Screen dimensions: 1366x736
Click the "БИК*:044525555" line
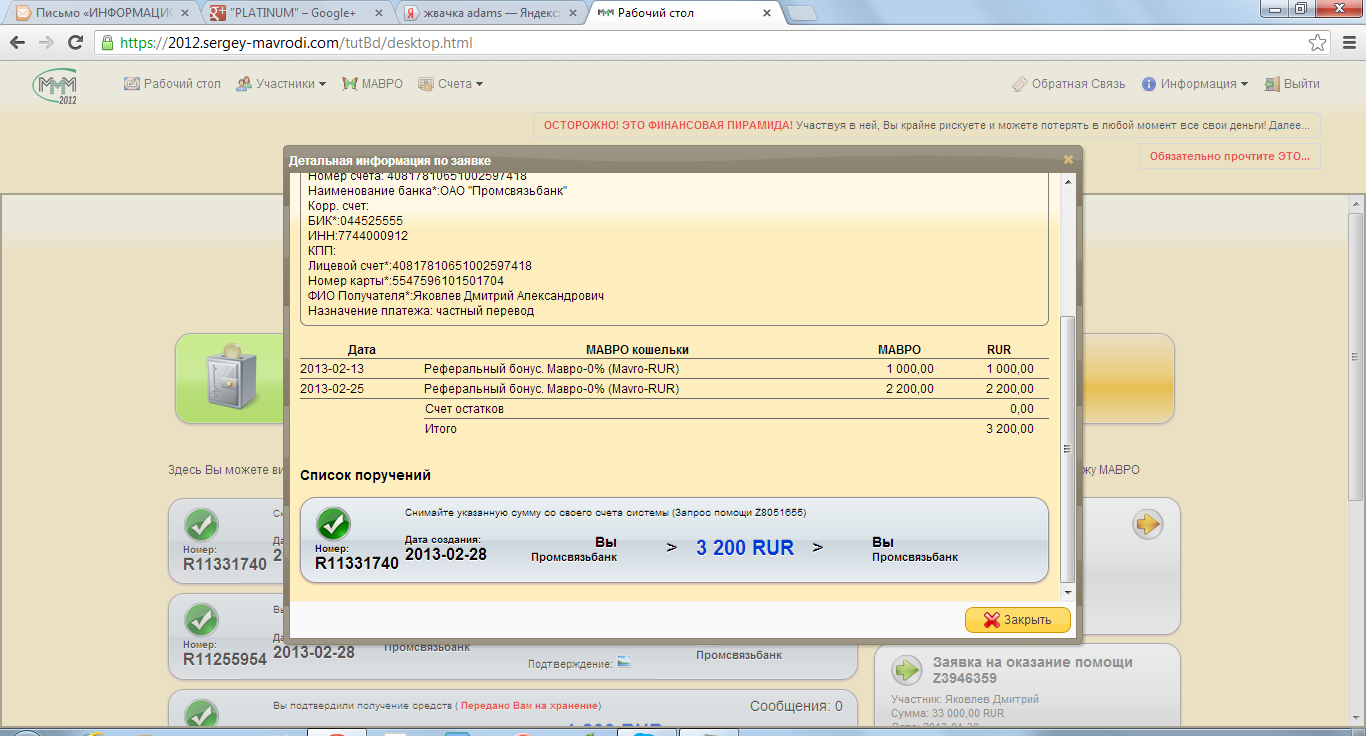[355, 221]
